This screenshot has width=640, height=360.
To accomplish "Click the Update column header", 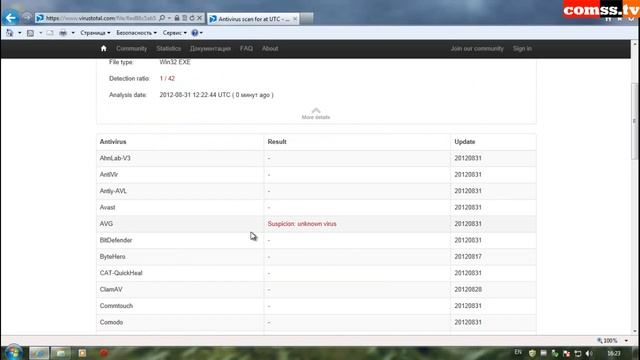I will coord(464,142).
